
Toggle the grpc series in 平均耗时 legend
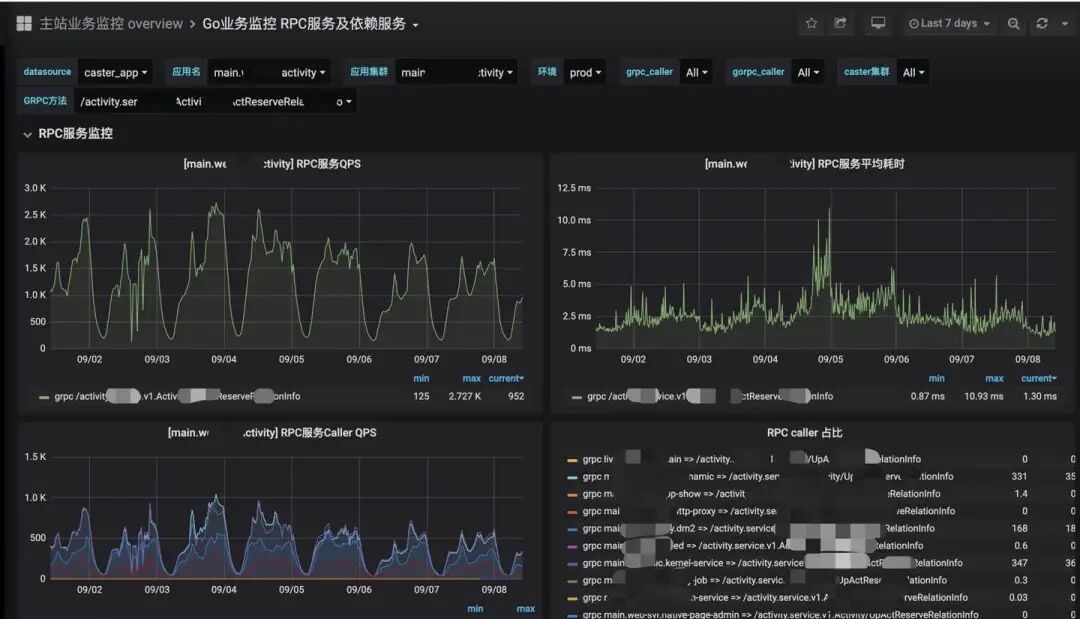tap(710, 397)
